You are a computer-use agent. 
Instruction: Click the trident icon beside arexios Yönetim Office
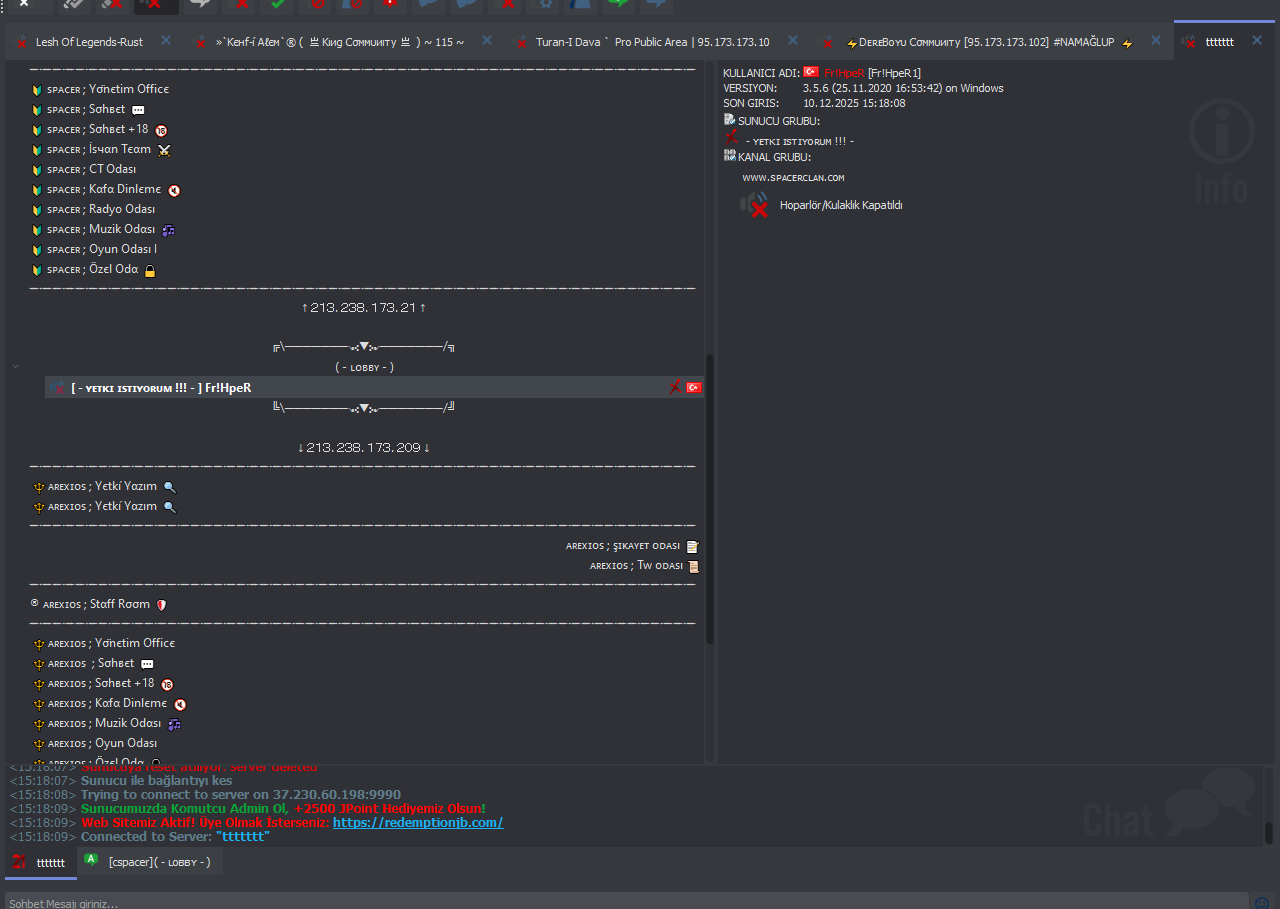(x=39, y=643)
